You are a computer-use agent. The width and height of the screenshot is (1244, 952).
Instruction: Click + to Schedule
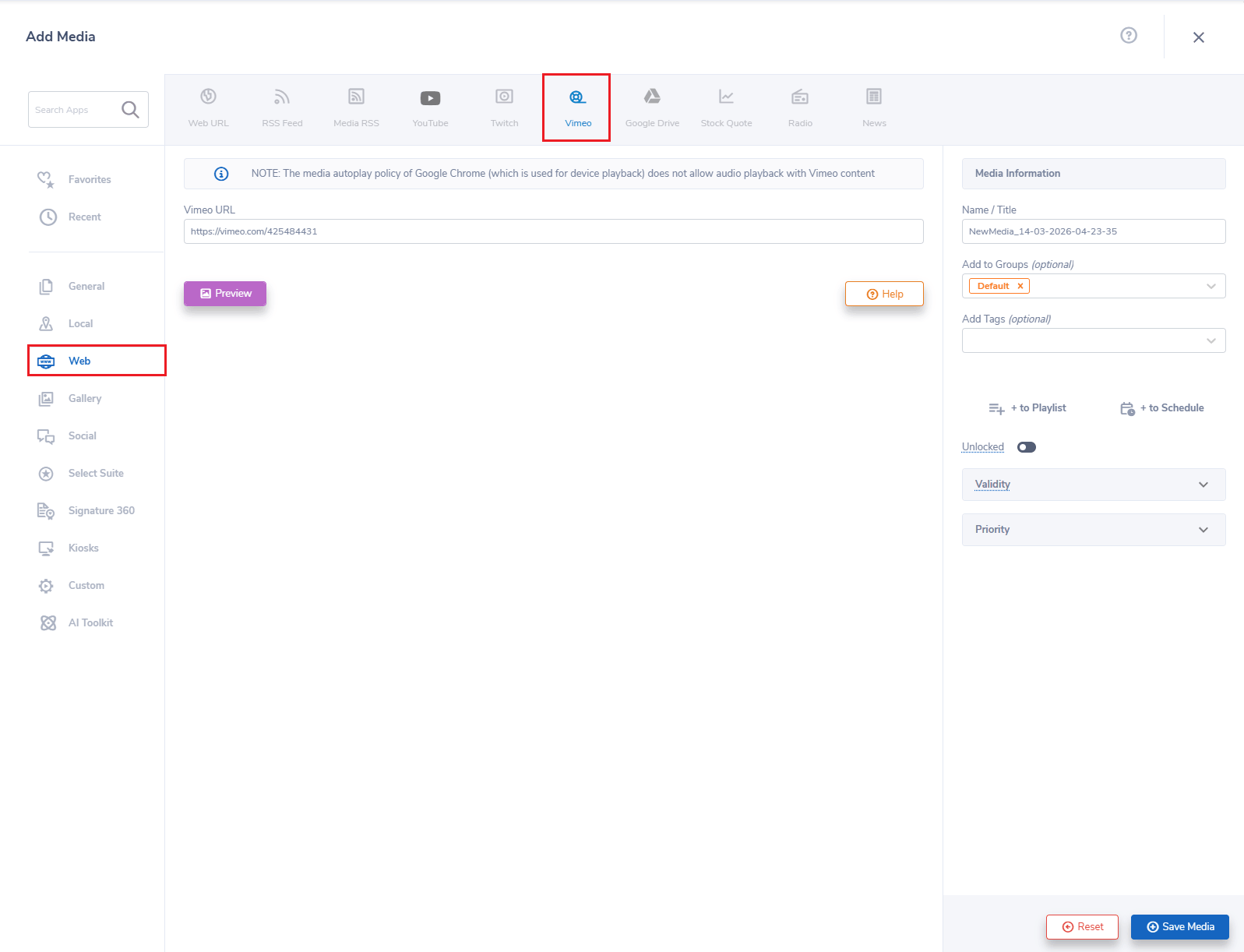1162,408
